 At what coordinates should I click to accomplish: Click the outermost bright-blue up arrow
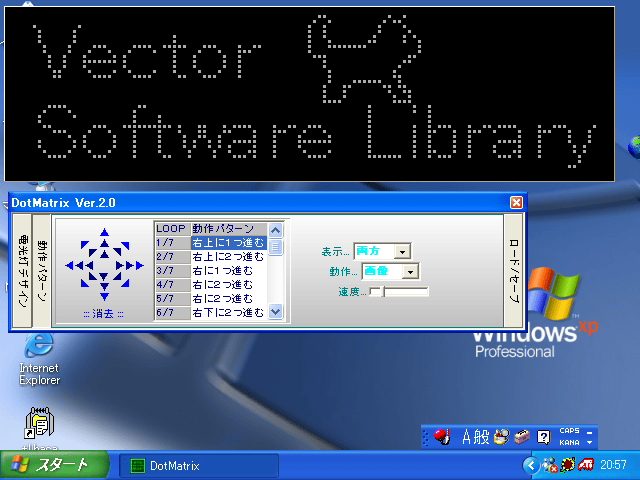point(104,232)
